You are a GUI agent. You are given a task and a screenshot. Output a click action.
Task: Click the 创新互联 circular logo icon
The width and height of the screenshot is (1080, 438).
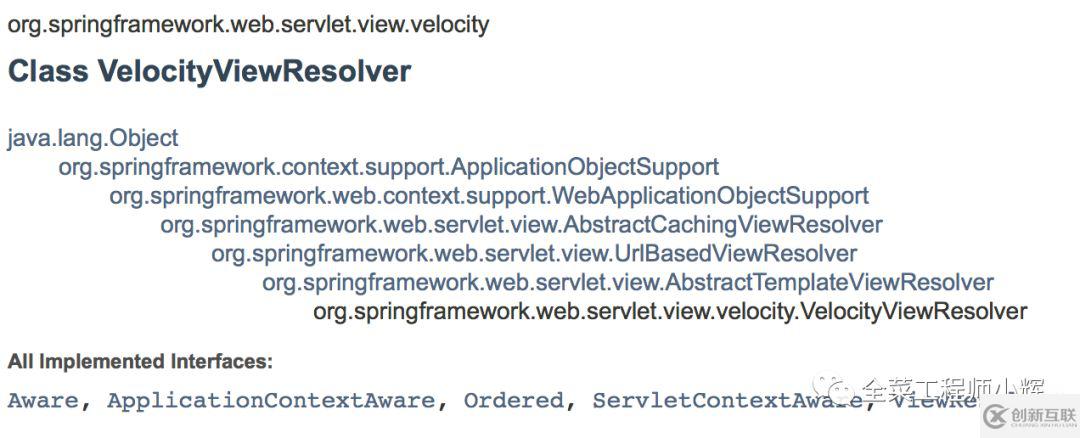click(x=996, y=416)
